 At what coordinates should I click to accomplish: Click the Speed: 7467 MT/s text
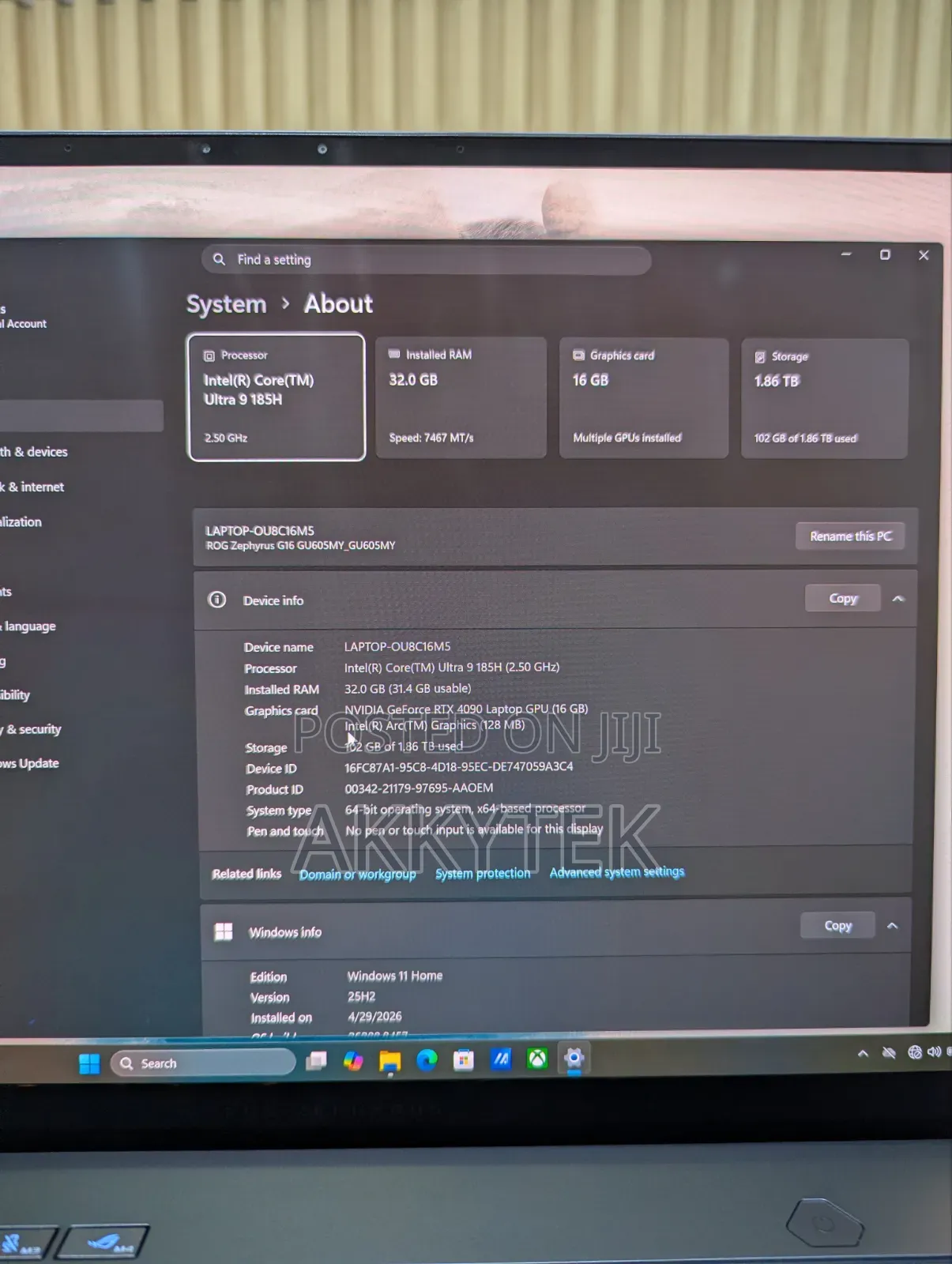[x=431, y=438]
